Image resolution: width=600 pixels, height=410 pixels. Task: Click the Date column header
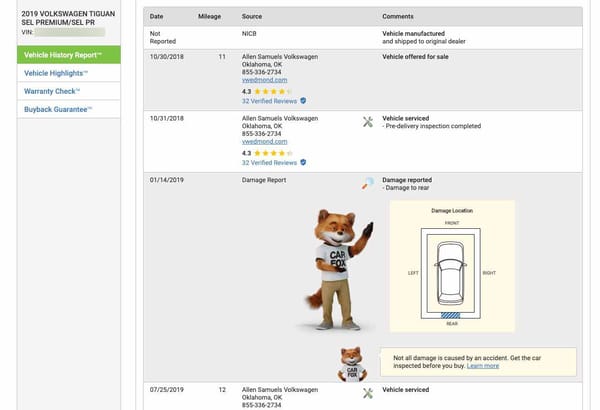[157, 16]
